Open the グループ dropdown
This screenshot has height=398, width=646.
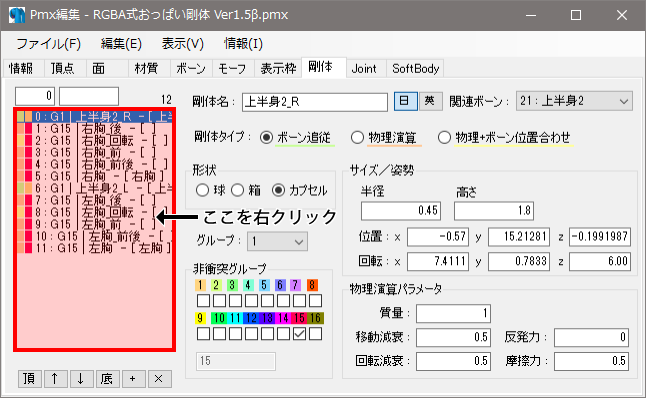tap(277, 241)
